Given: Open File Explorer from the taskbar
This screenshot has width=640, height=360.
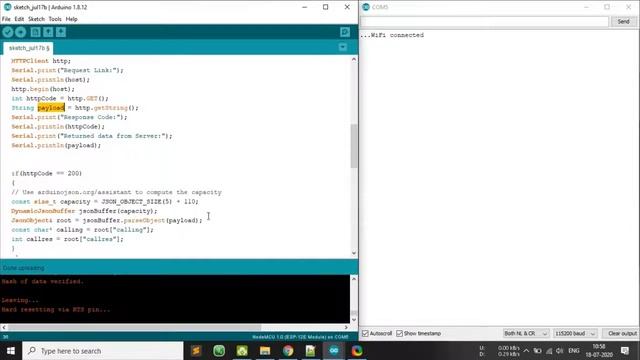Looking at the screenshot, I should pyautogui.click(x=265, y=351).
